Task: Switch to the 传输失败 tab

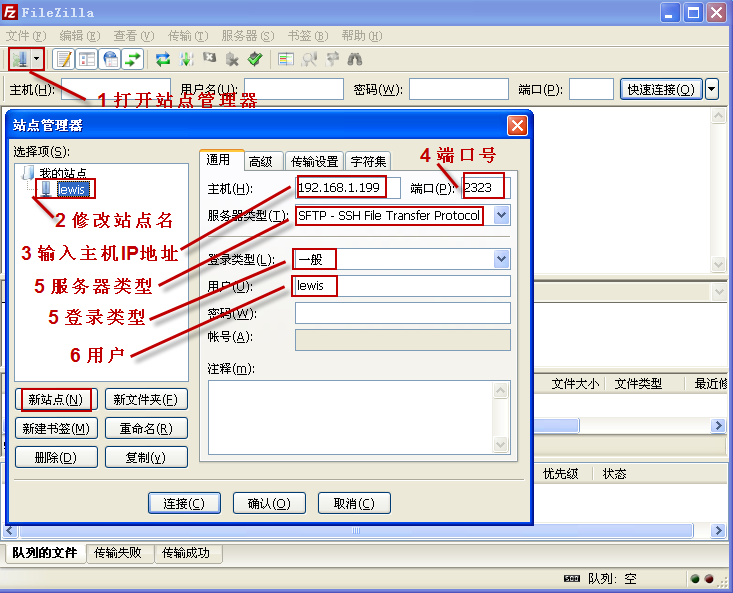Action: pos(118,554)
